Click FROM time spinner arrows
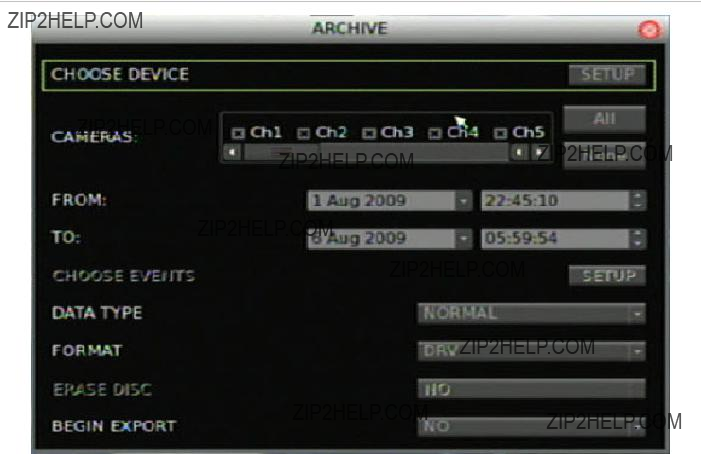This screenshot has width=701, height=454. tap(638, 201)
